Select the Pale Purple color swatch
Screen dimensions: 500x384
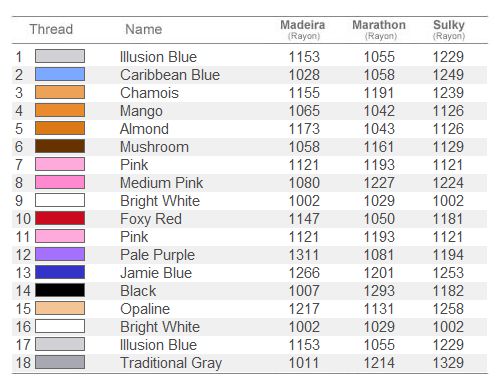(60, 254)
